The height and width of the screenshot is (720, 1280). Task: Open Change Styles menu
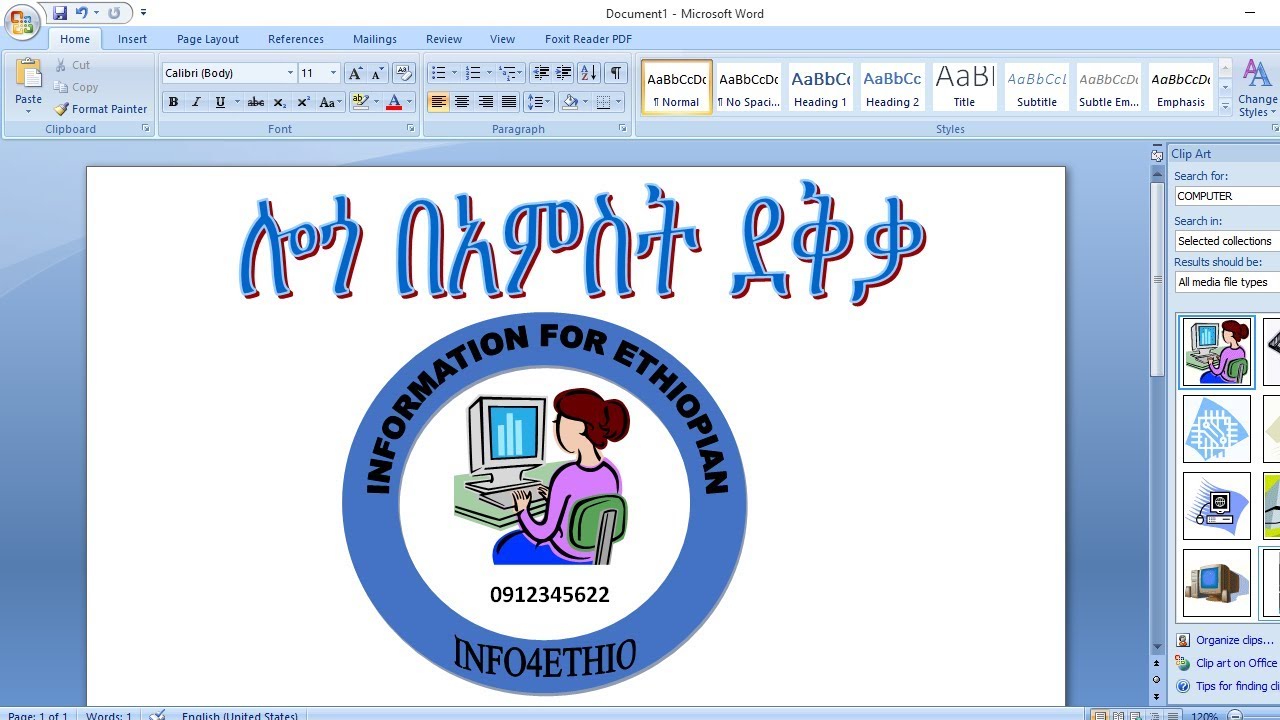(1257, 88)
